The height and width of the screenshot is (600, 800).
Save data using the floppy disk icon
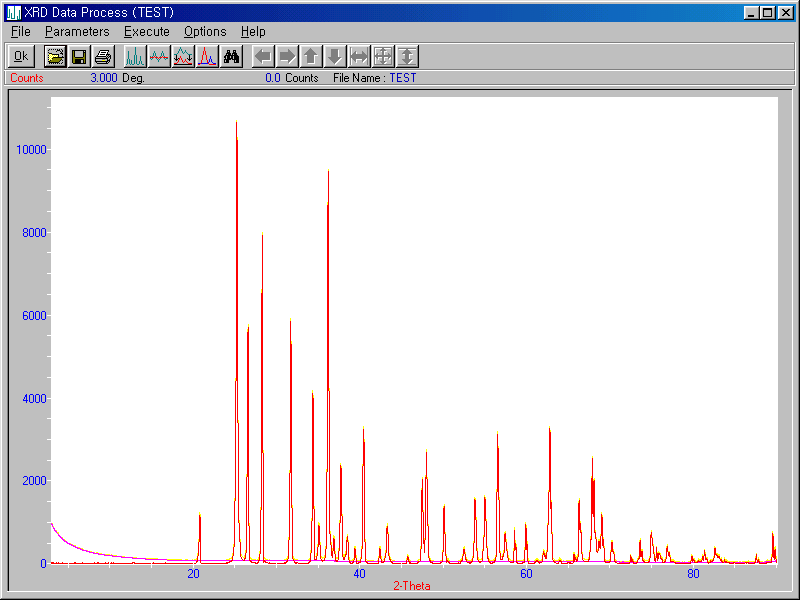click(79, 56)
